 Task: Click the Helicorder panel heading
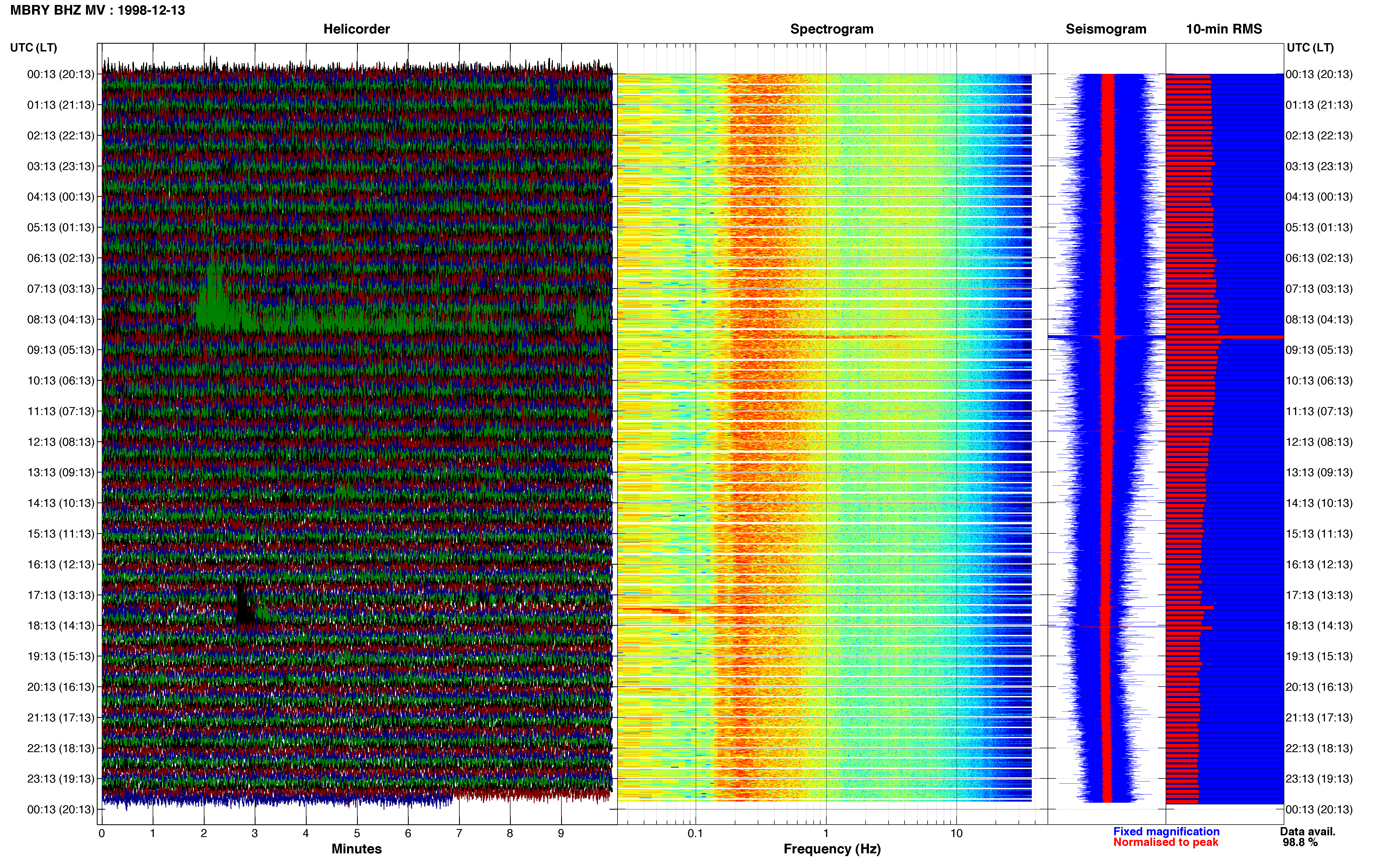point(356,29)
